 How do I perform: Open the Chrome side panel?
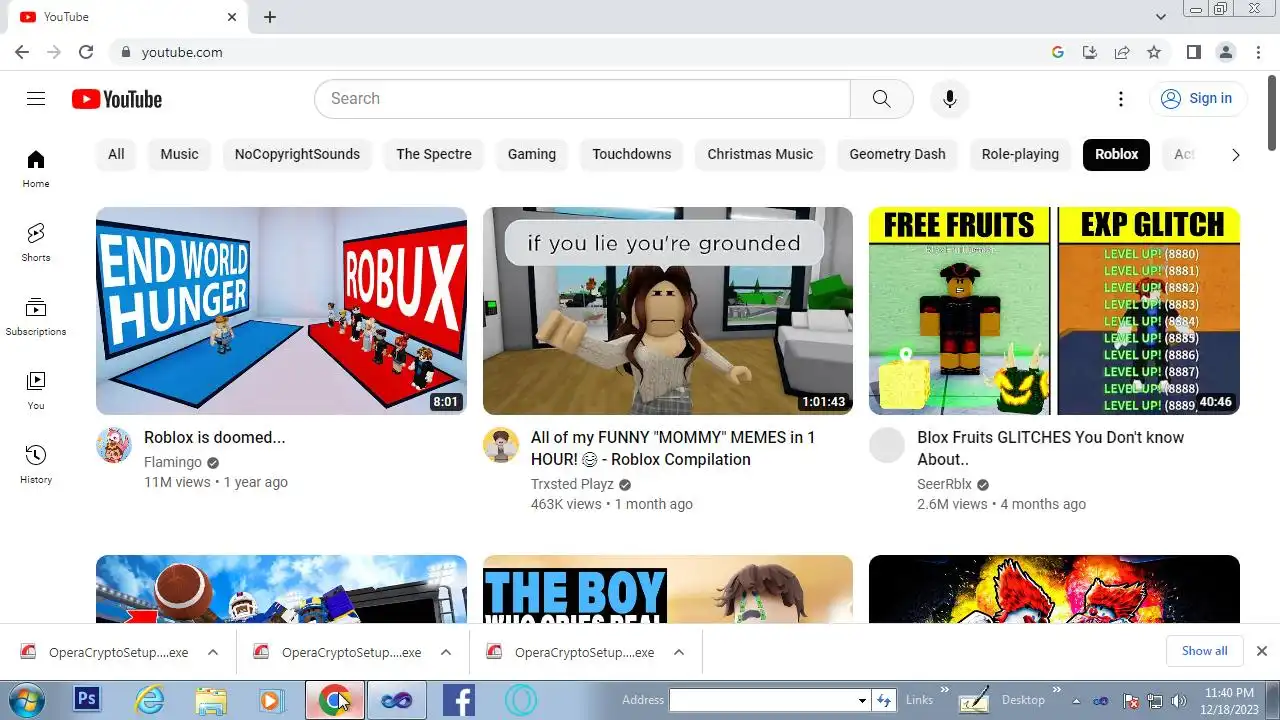1193,52
